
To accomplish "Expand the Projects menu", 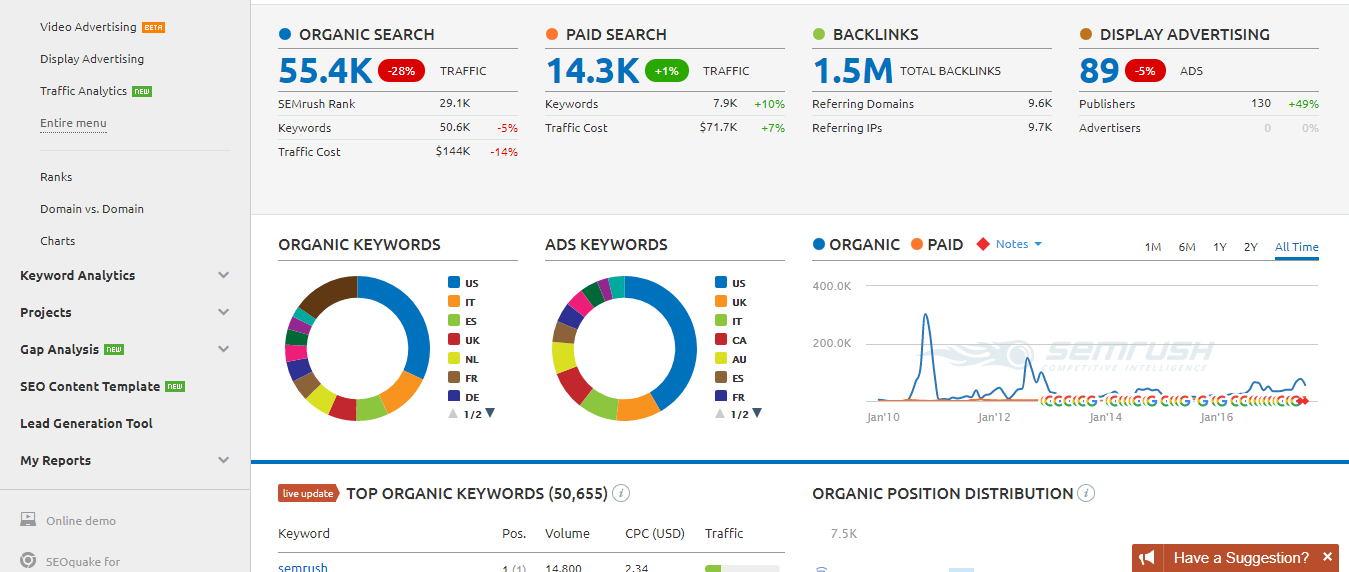I will 224,312.
